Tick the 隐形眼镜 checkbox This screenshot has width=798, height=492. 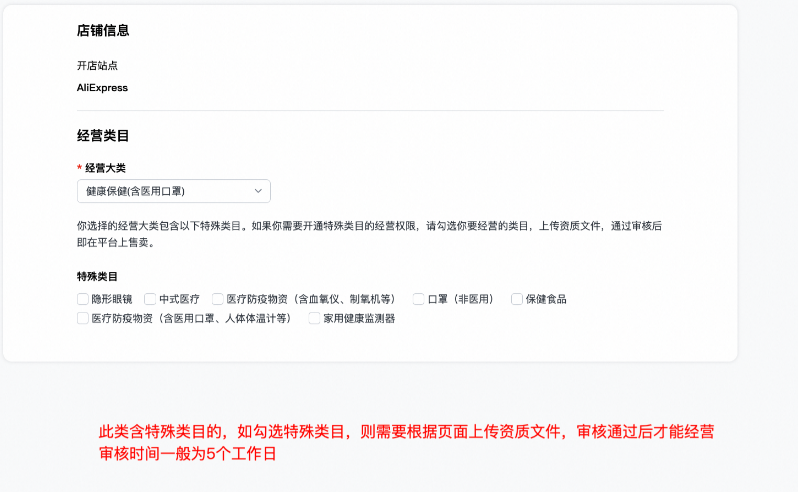coord(83,299)
